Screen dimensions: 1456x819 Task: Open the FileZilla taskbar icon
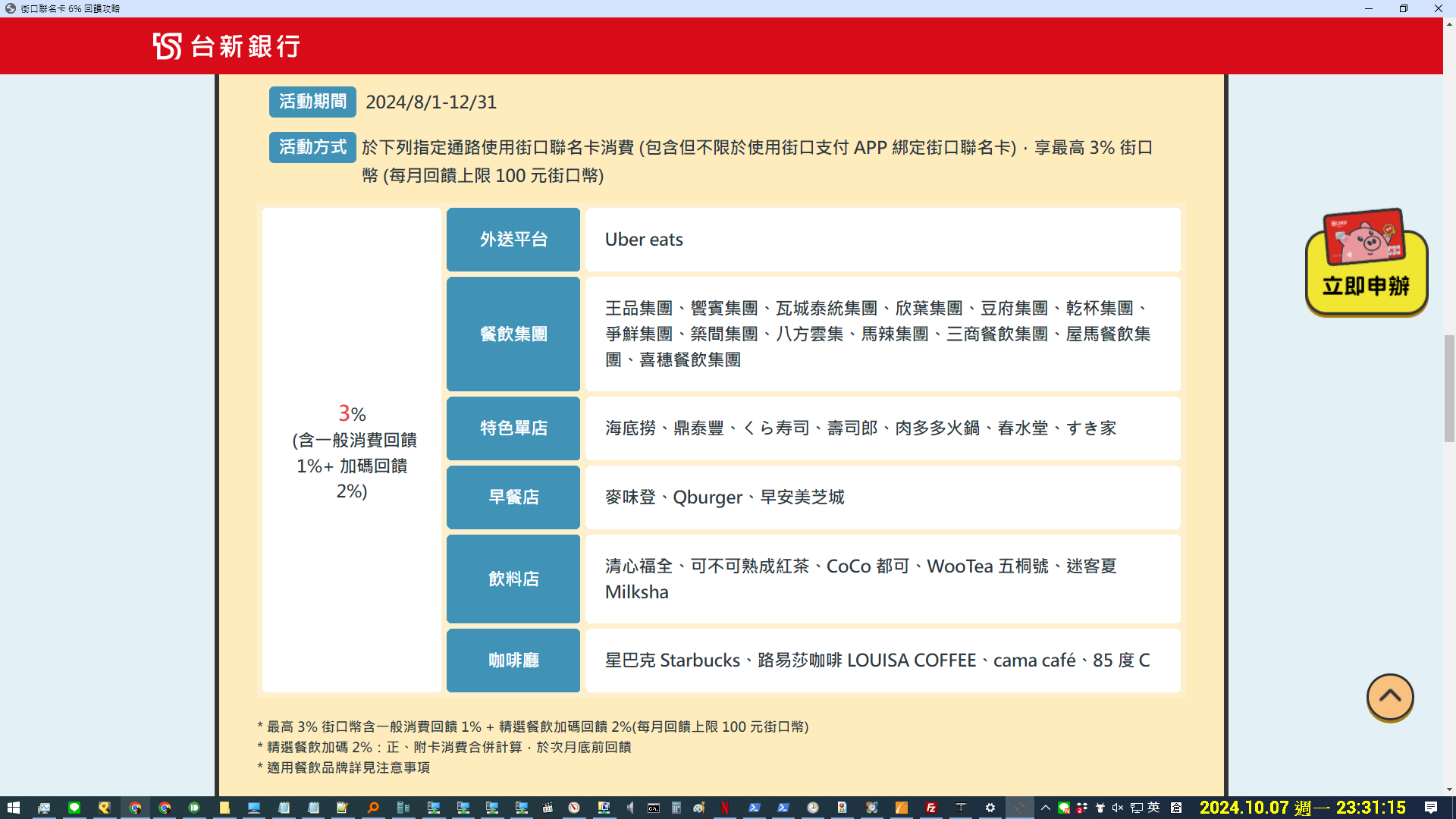point(930,808)
